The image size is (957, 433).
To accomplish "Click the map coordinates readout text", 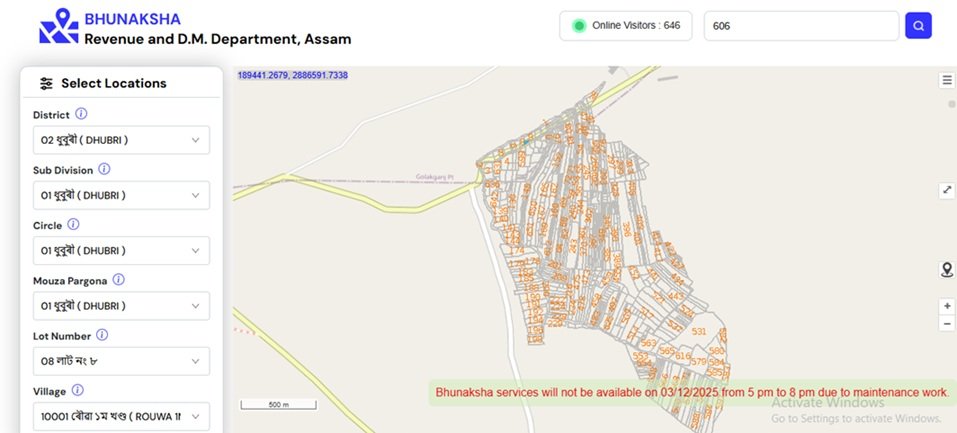I will 292,75.
